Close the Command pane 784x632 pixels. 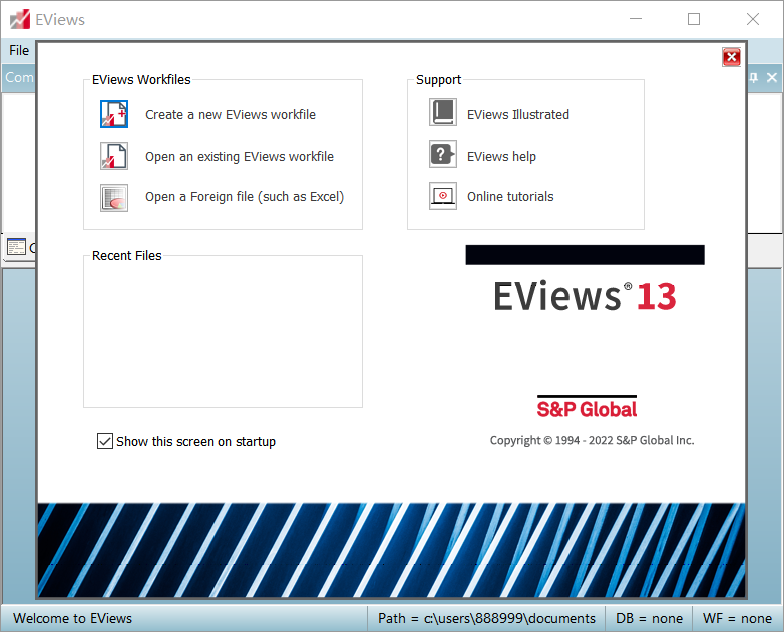[x=772, y=78]
